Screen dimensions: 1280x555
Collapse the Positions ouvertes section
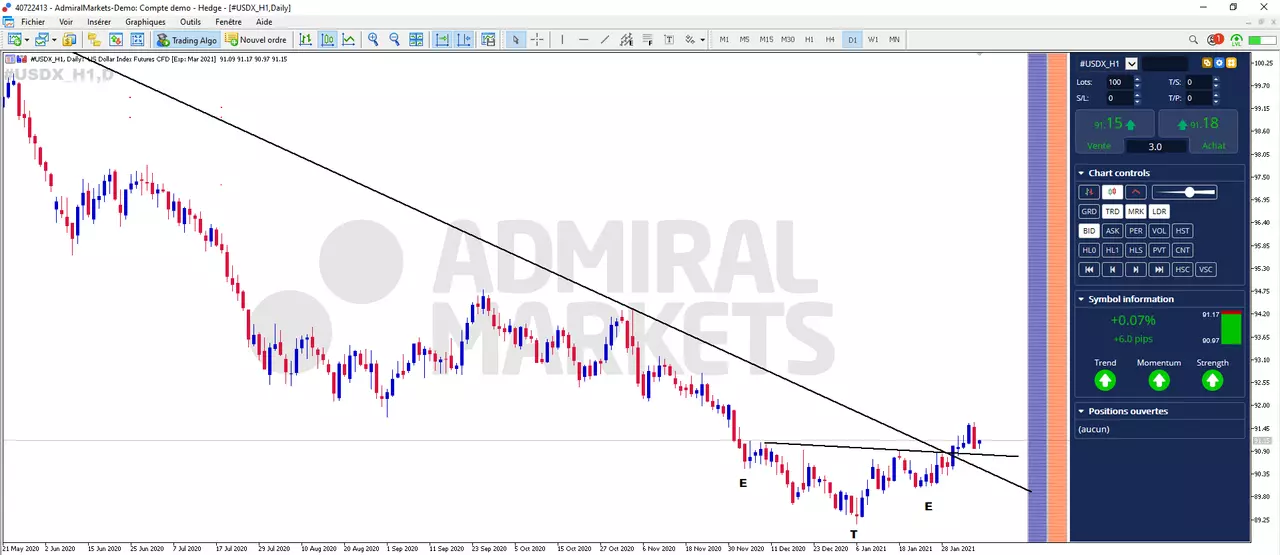[x=1081, y=411]
